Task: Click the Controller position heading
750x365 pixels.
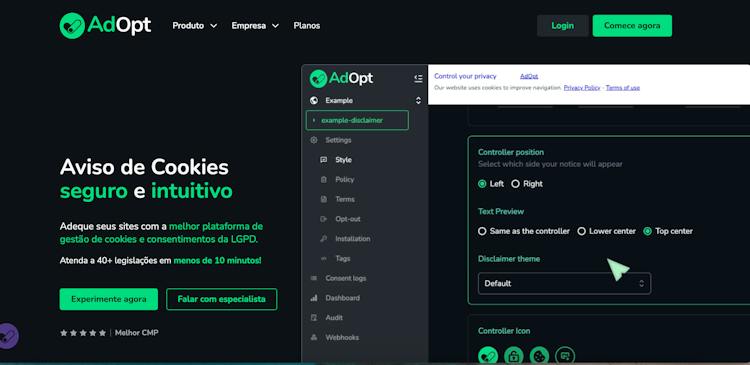Action: pos(511,152)
